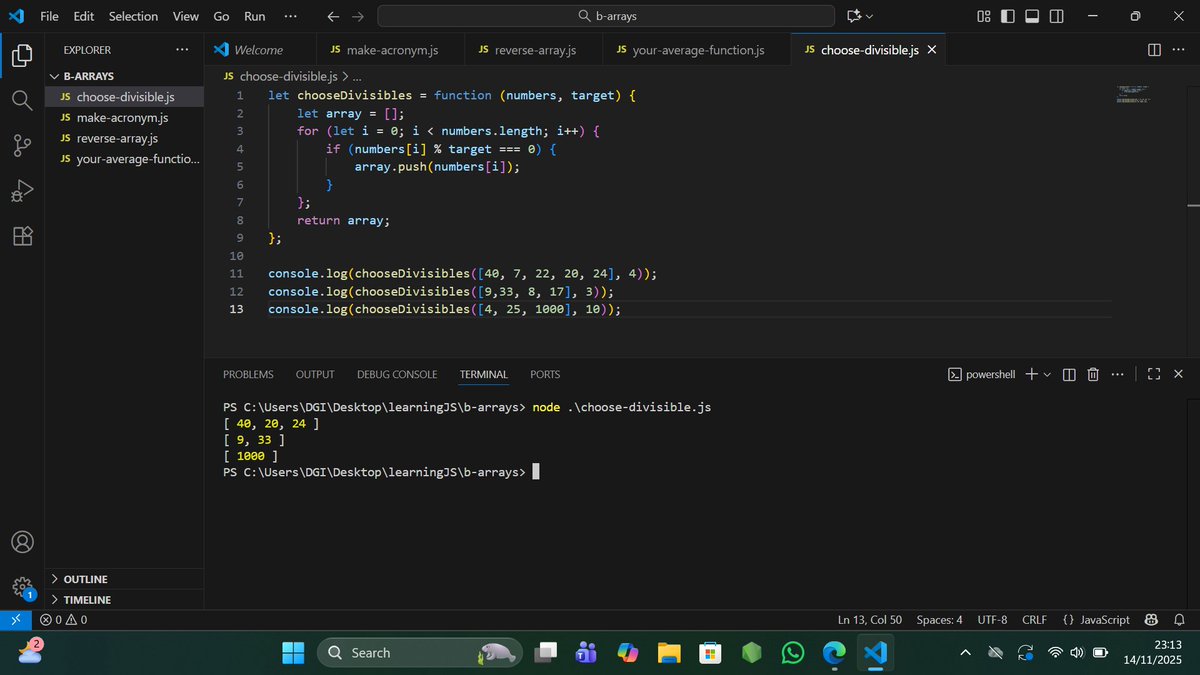The height and width of the screenshot is (675, 1200).
Task: Expand the OUTLINE section
Action: (85, 579)
